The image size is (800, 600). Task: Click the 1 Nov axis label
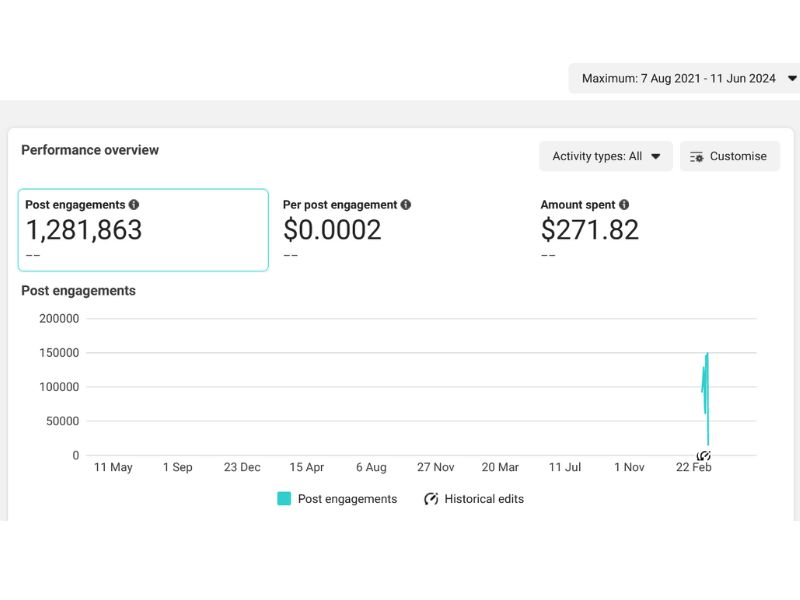click(x=629, y=467)
